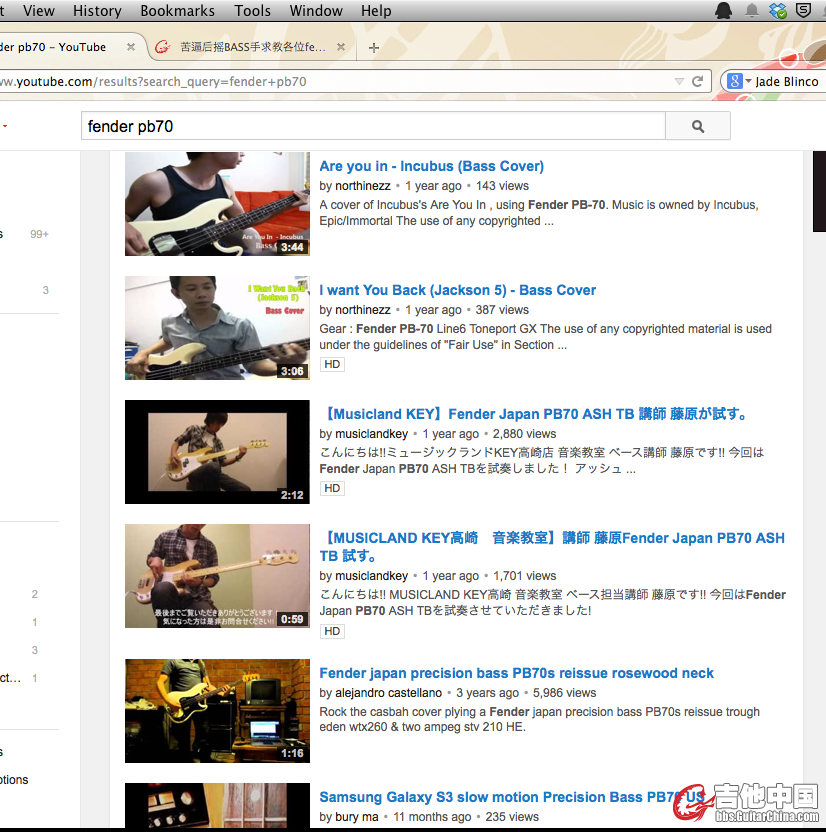The image size is (826, 832).
Task: Open the History menu
Action: [x=97, y=11]
